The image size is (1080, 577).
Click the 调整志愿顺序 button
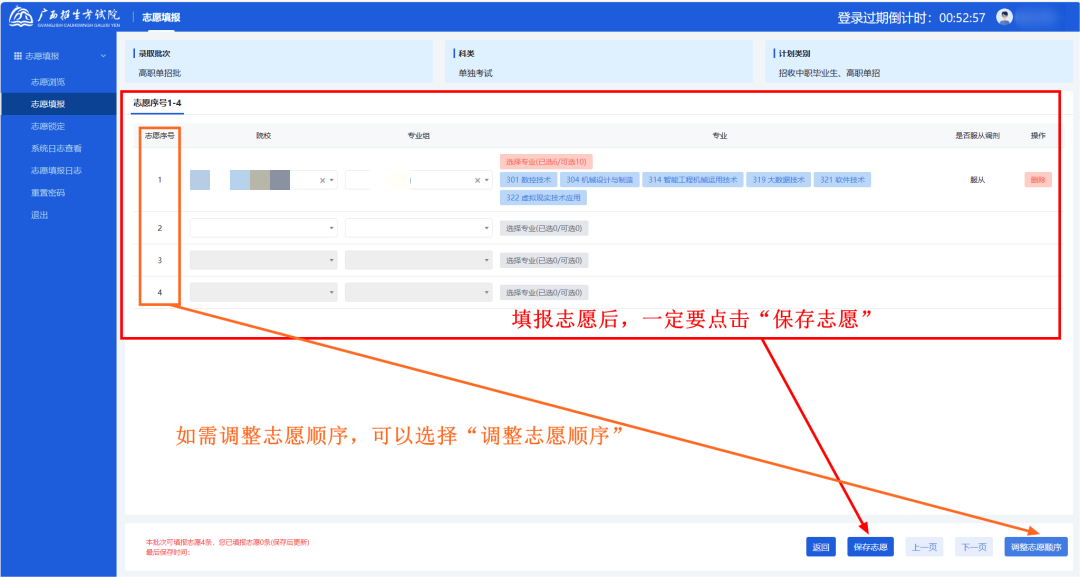click(x=1038, y=547)
